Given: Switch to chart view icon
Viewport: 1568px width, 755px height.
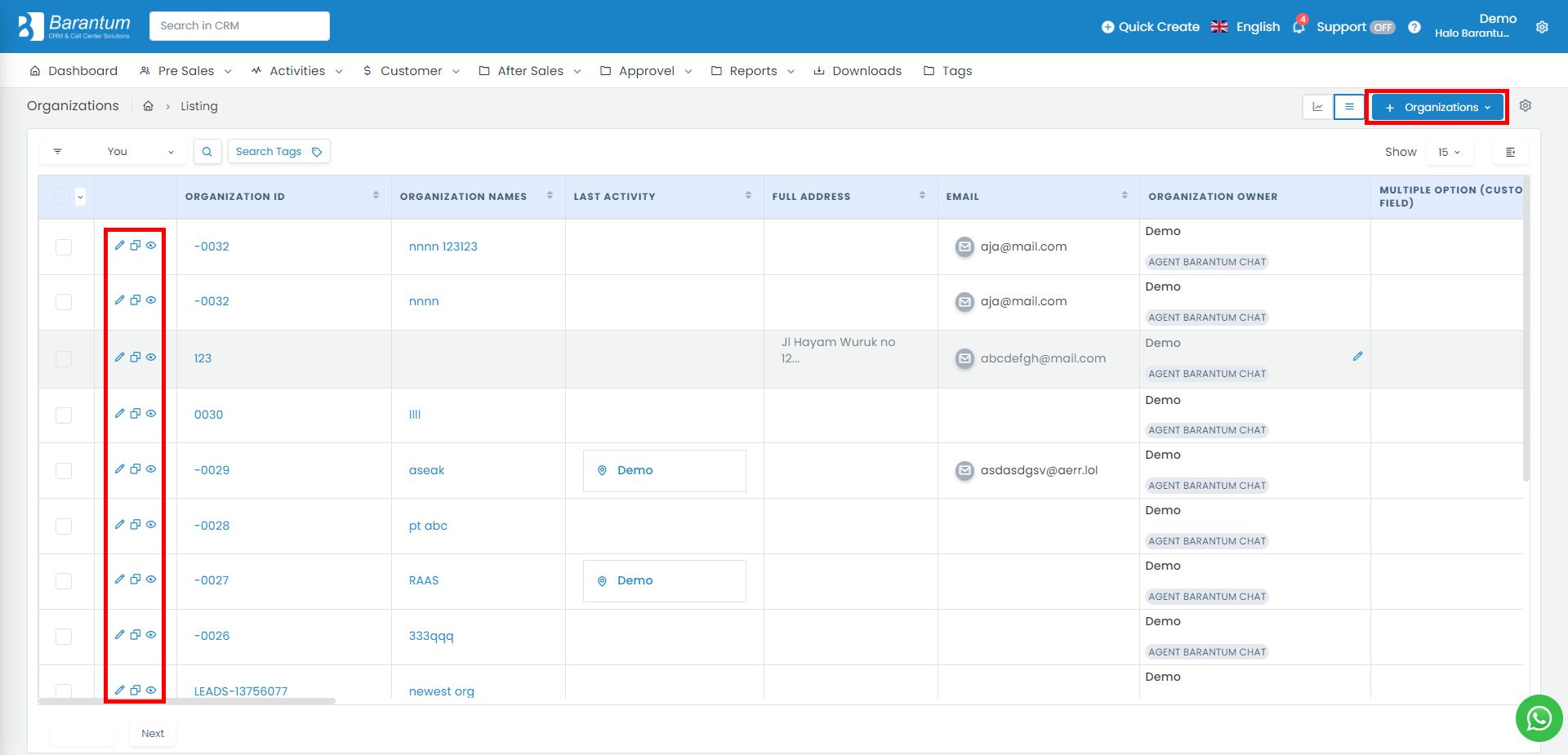Looking at the screenshot, I should (1317, 107).
